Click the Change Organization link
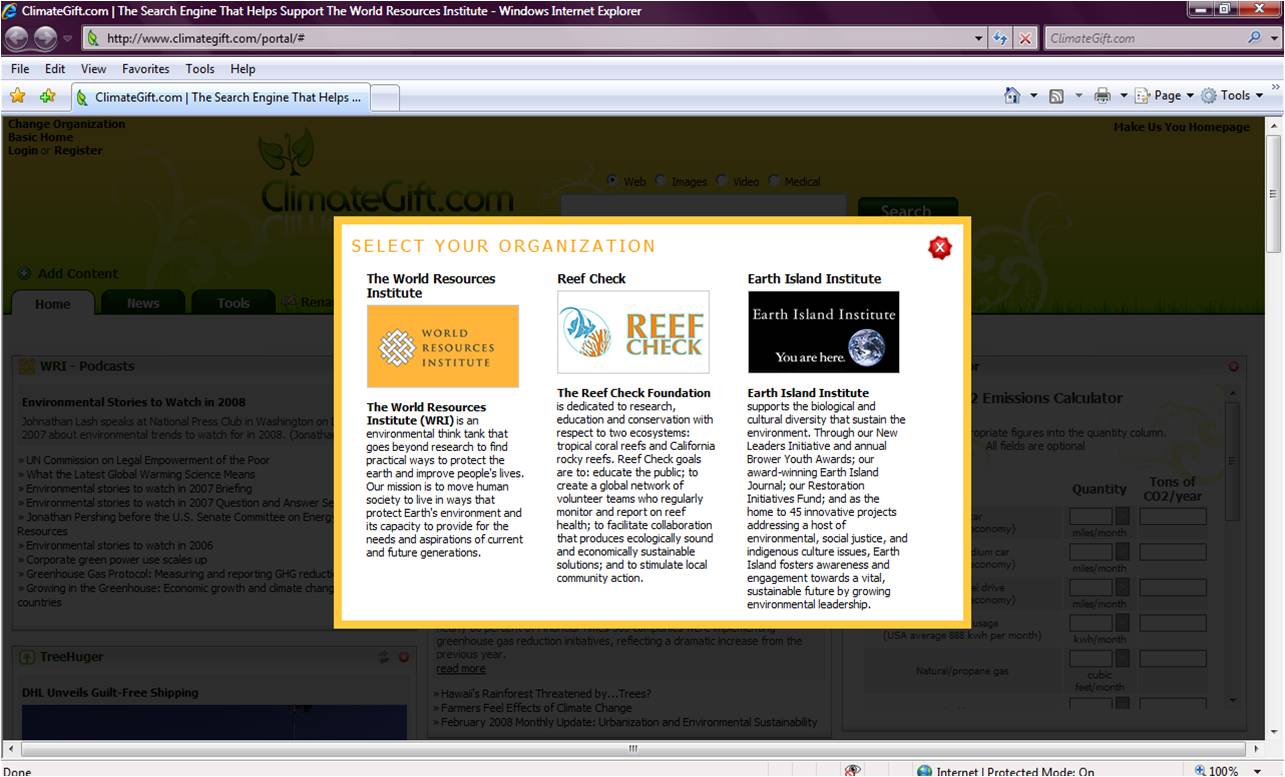The image size is (1285, 777). coord(66,124)
